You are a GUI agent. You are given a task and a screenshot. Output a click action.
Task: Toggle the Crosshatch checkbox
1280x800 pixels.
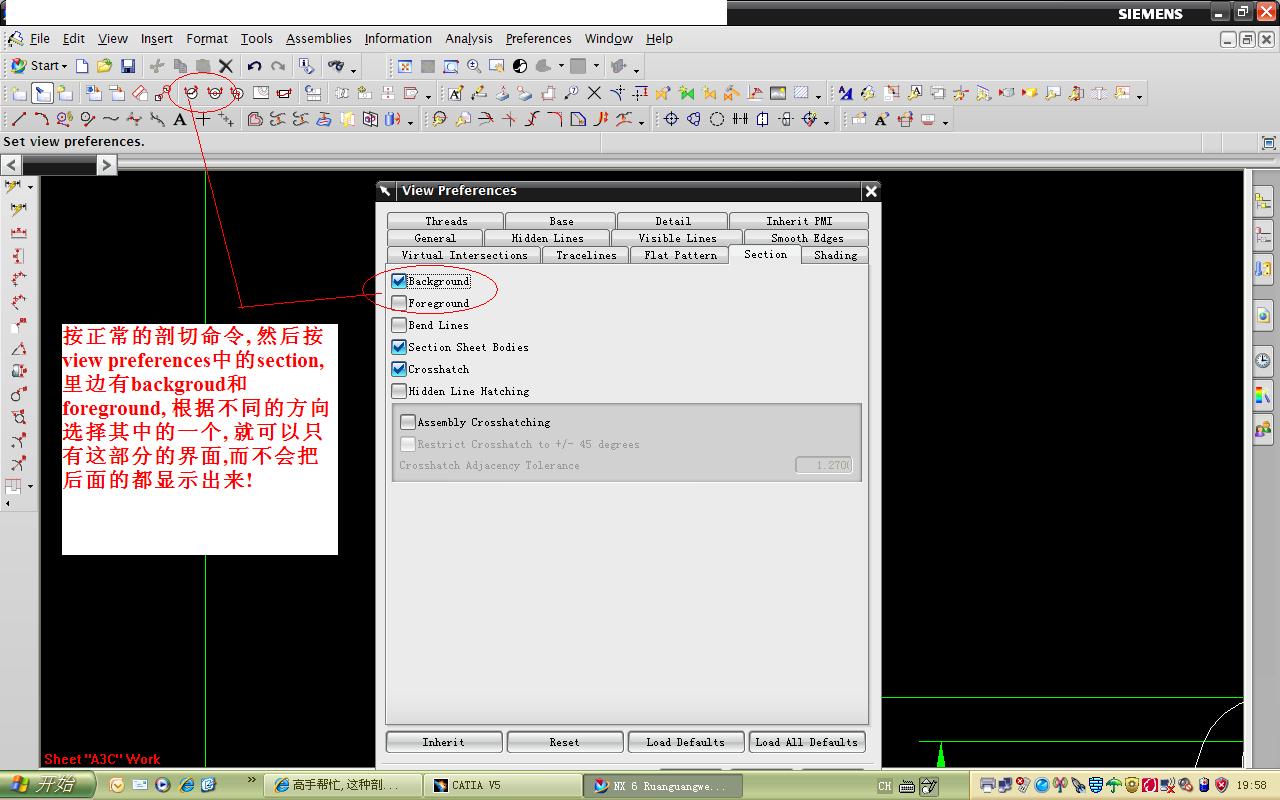399,369
